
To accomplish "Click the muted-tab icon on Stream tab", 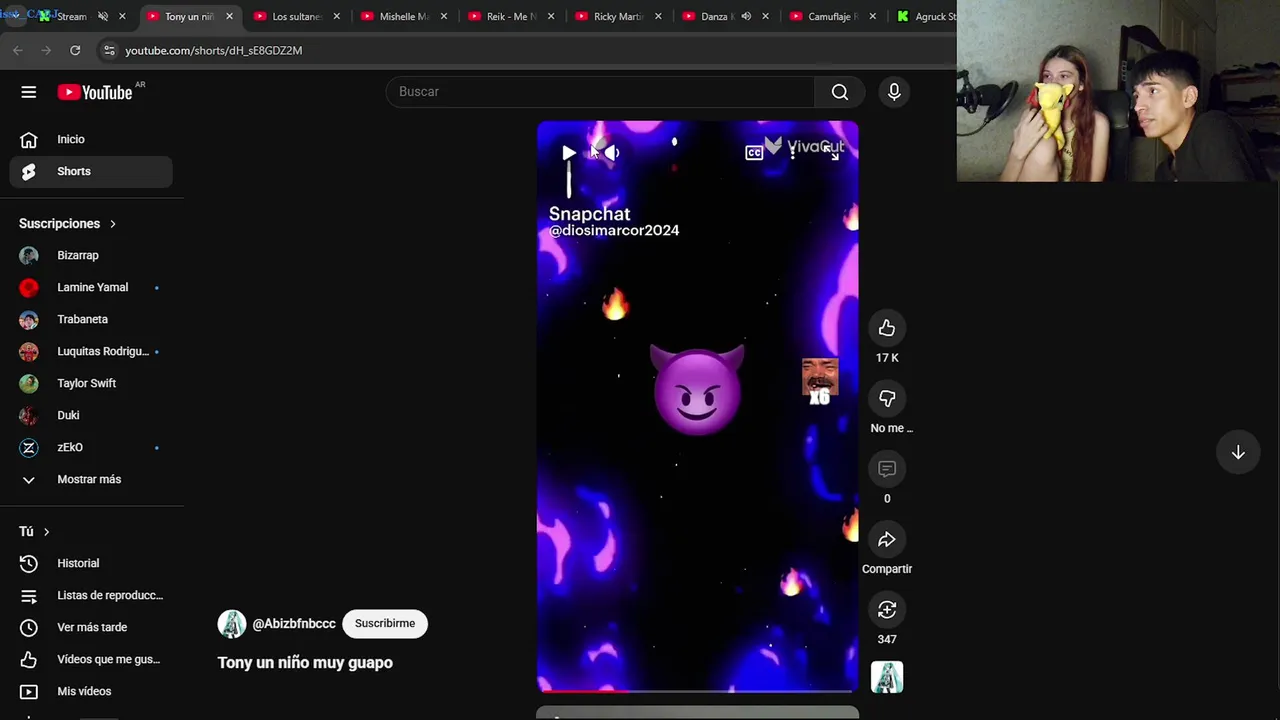I will pyautogui.click(x=102, y=16).
